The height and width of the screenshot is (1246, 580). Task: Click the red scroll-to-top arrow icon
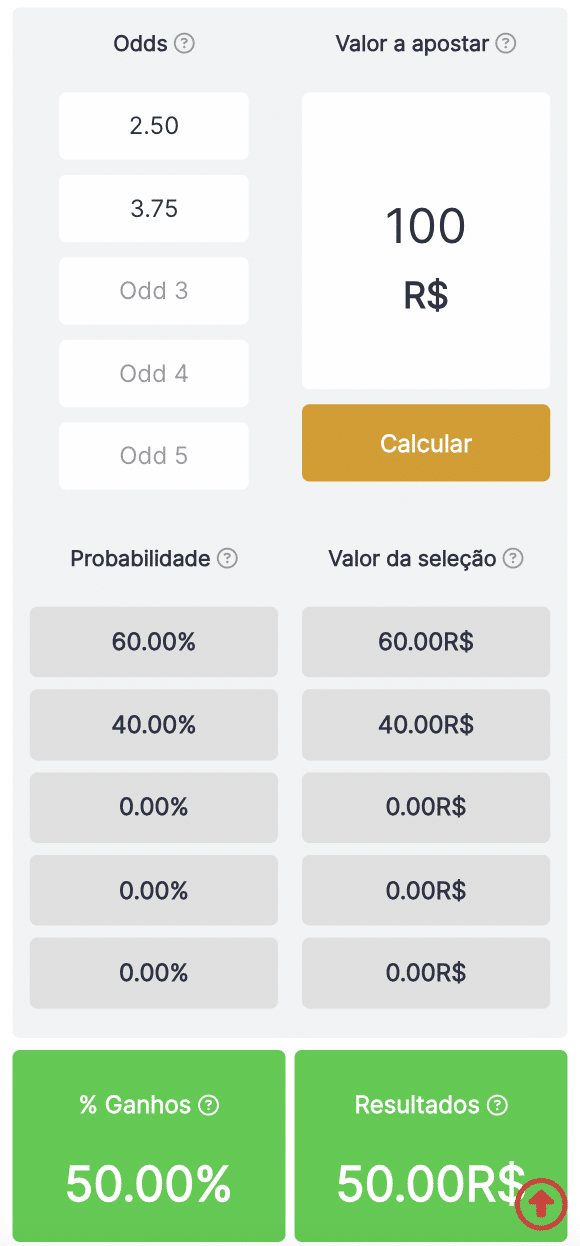point(541,1205)
